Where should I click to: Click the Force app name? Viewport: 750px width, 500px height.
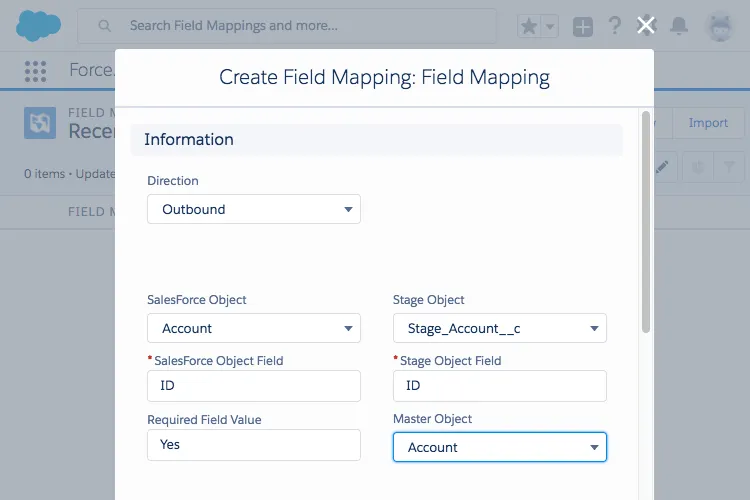coord(91,70)
